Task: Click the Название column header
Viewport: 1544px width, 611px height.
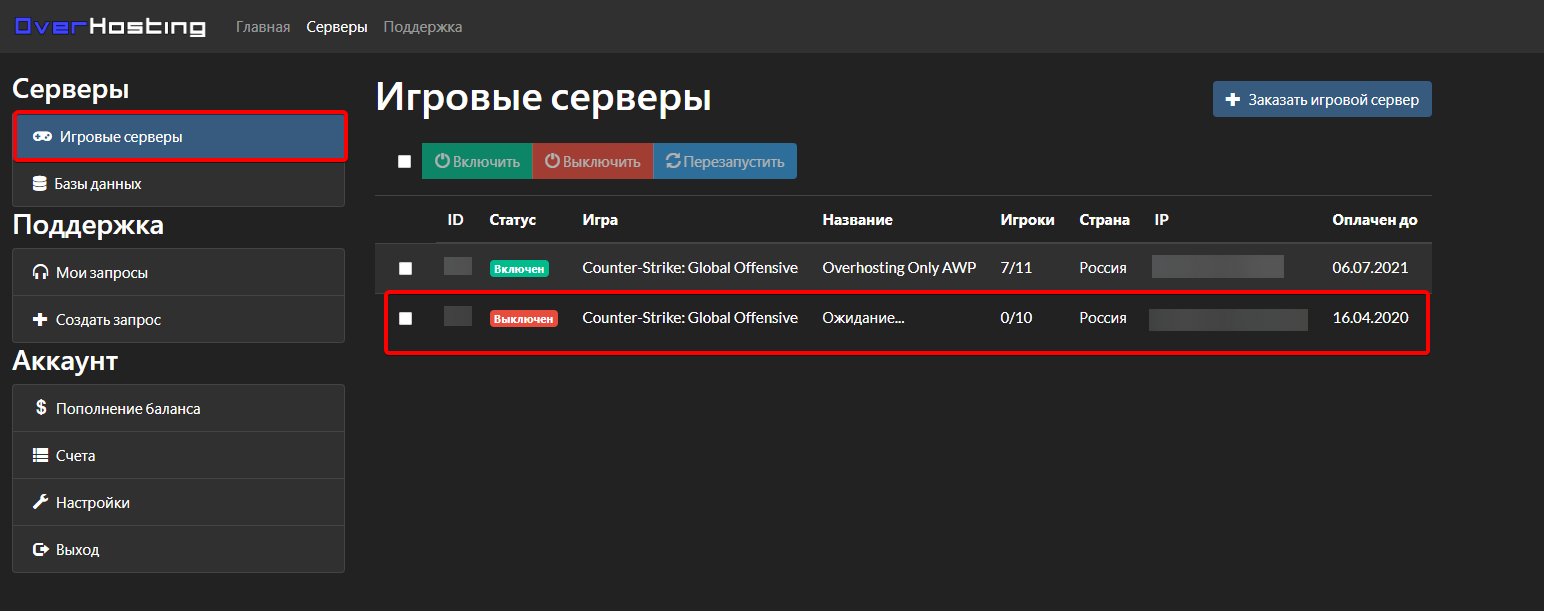Action: pos(857,220)
